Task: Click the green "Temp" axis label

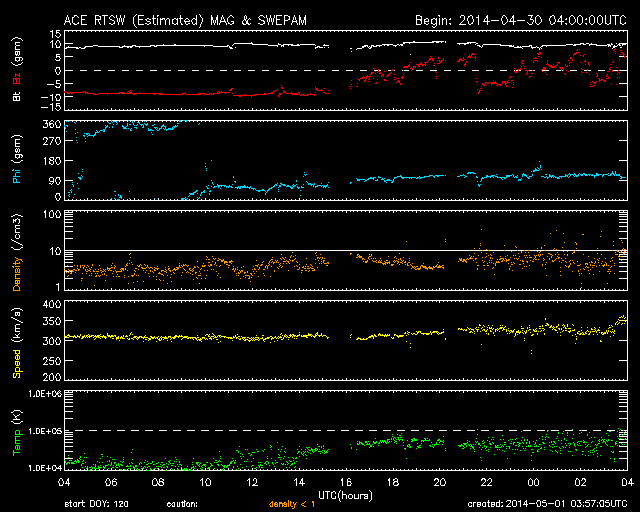Action: pos(17,442)
